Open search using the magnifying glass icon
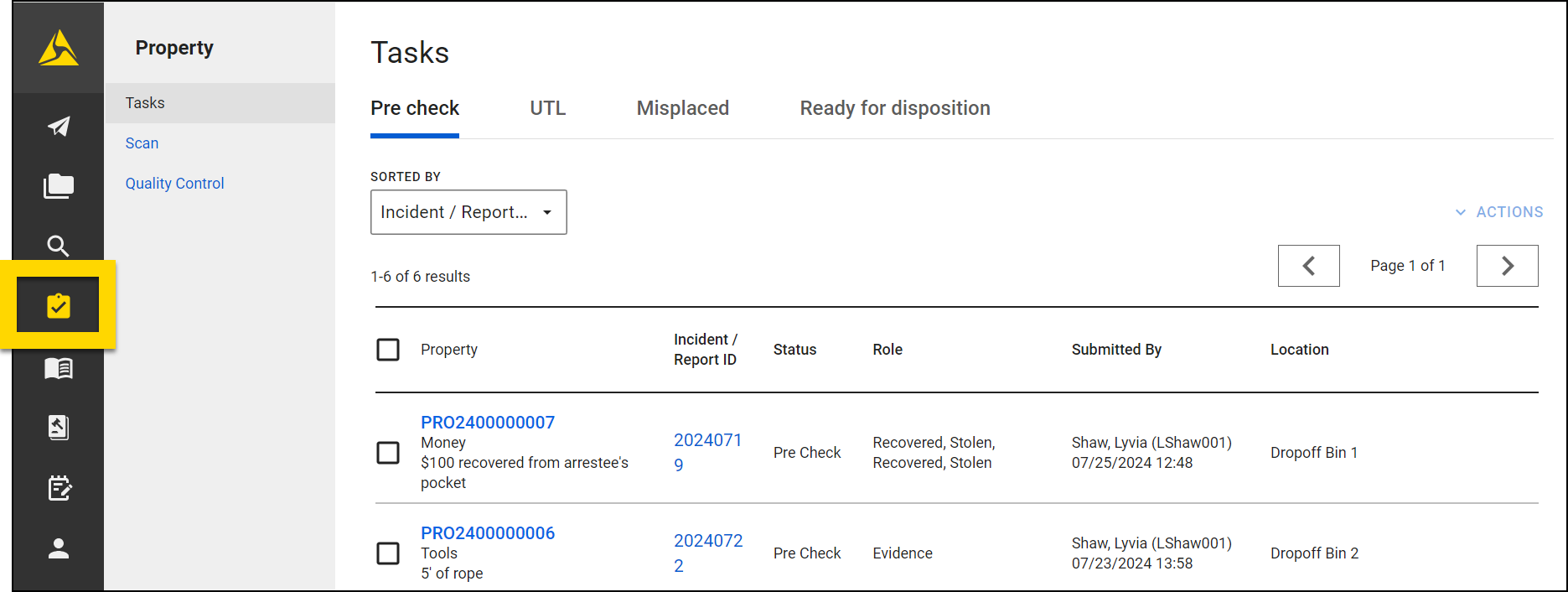 [57, 246]
